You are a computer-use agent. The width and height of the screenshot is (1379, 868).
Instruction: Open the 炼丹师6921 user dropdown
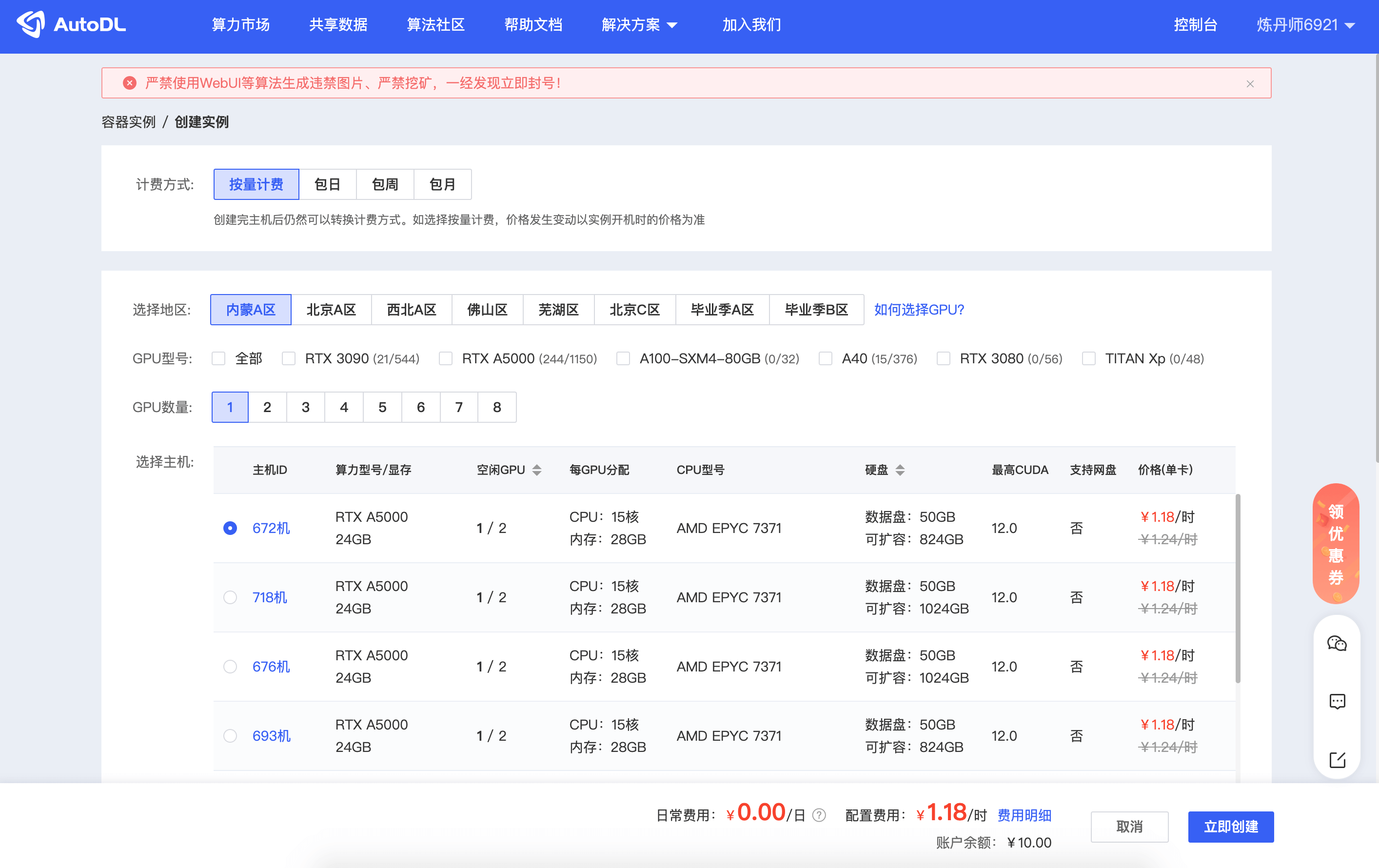click(x=1306, y=24)
